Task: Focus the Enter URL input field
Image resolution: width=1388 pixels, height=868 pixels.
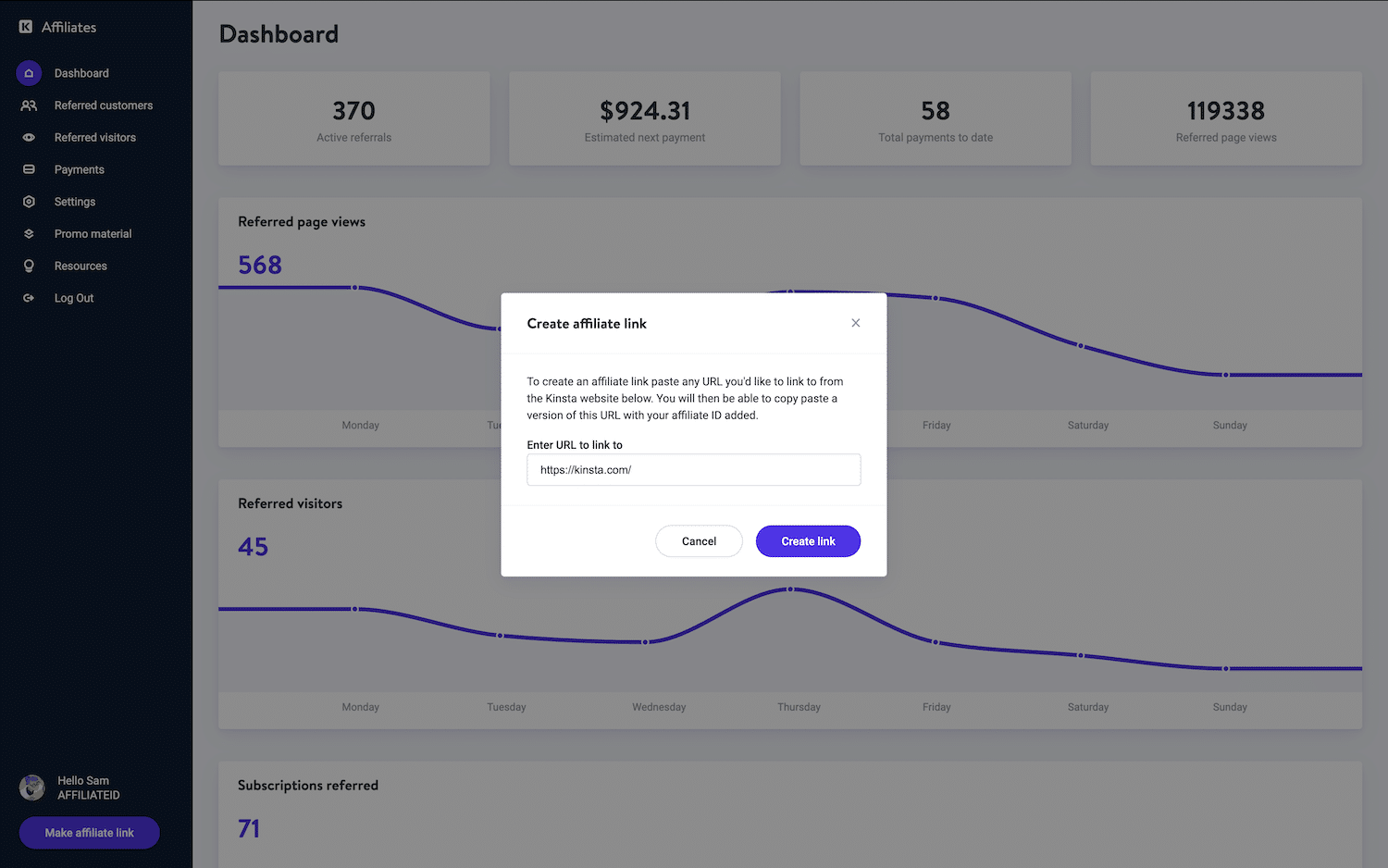Action: (x=694, y=470)
